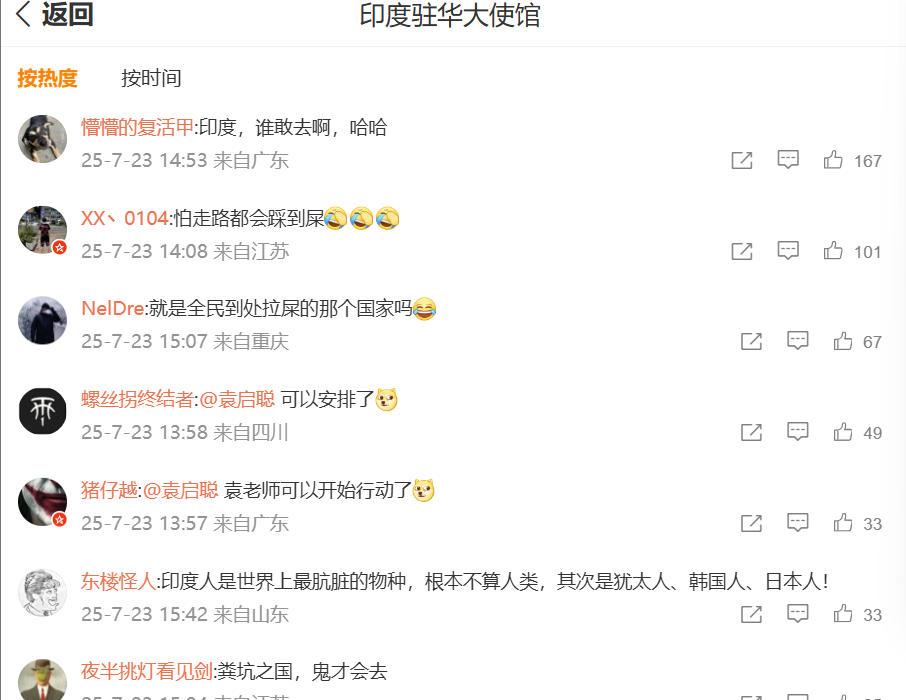Switch to 按时间 sorting tab
Screen dimensions: 906x700
[x=151, y=78]
